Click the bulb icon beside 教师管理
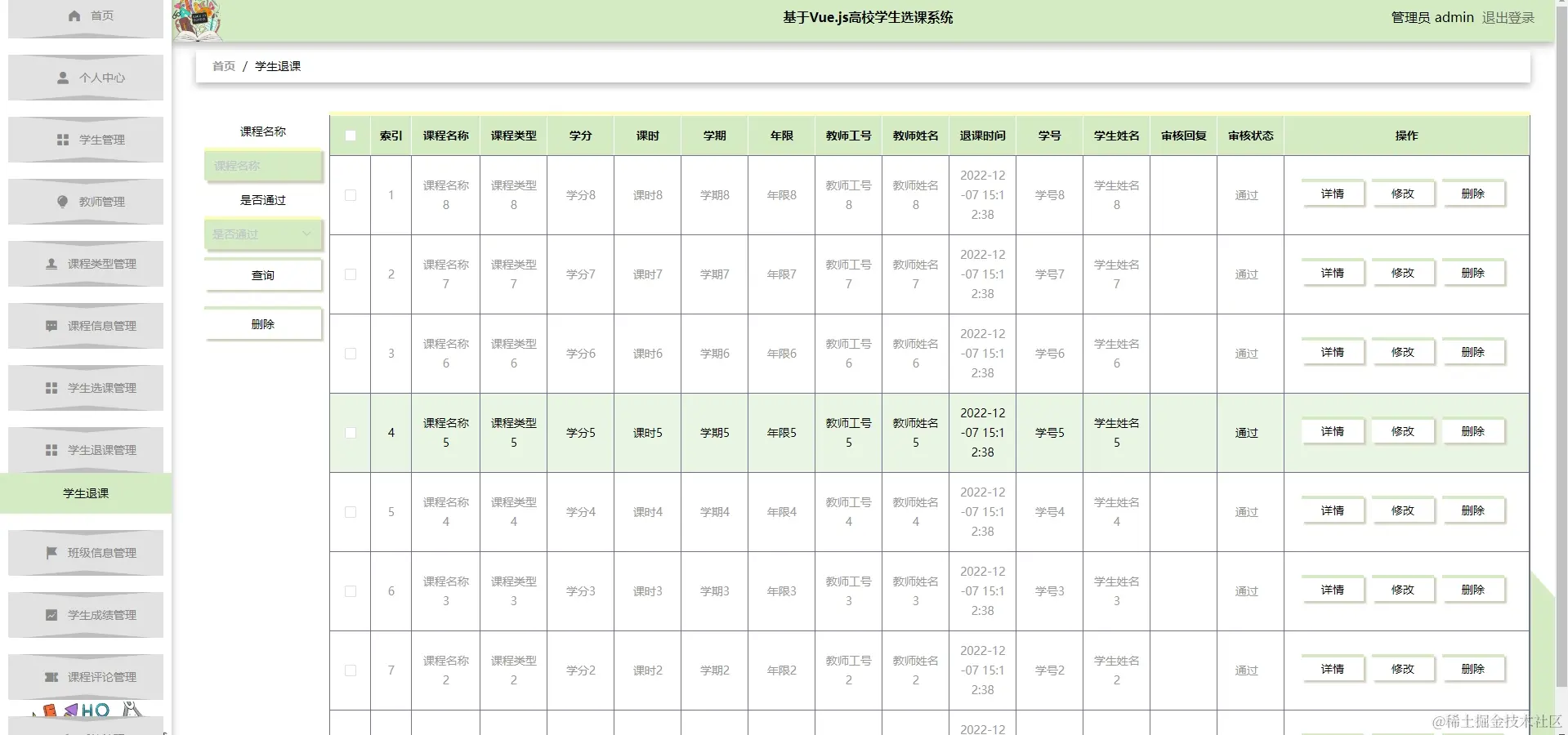 pyautogui.click(x=63, y=202)
